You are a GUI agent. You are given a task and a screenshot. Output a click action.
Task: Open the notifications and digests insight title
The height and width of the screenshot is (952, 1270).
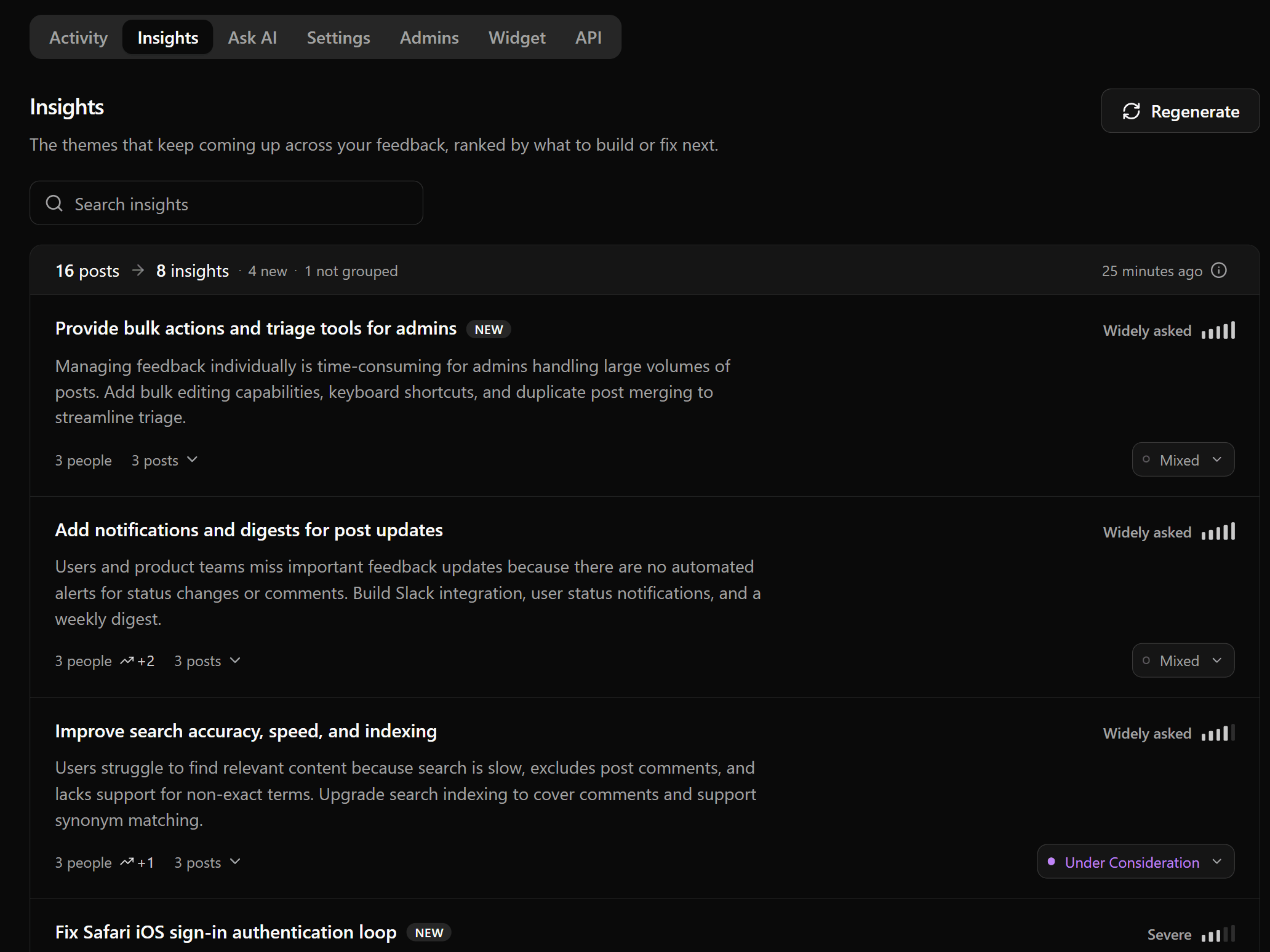click(249, 530)
